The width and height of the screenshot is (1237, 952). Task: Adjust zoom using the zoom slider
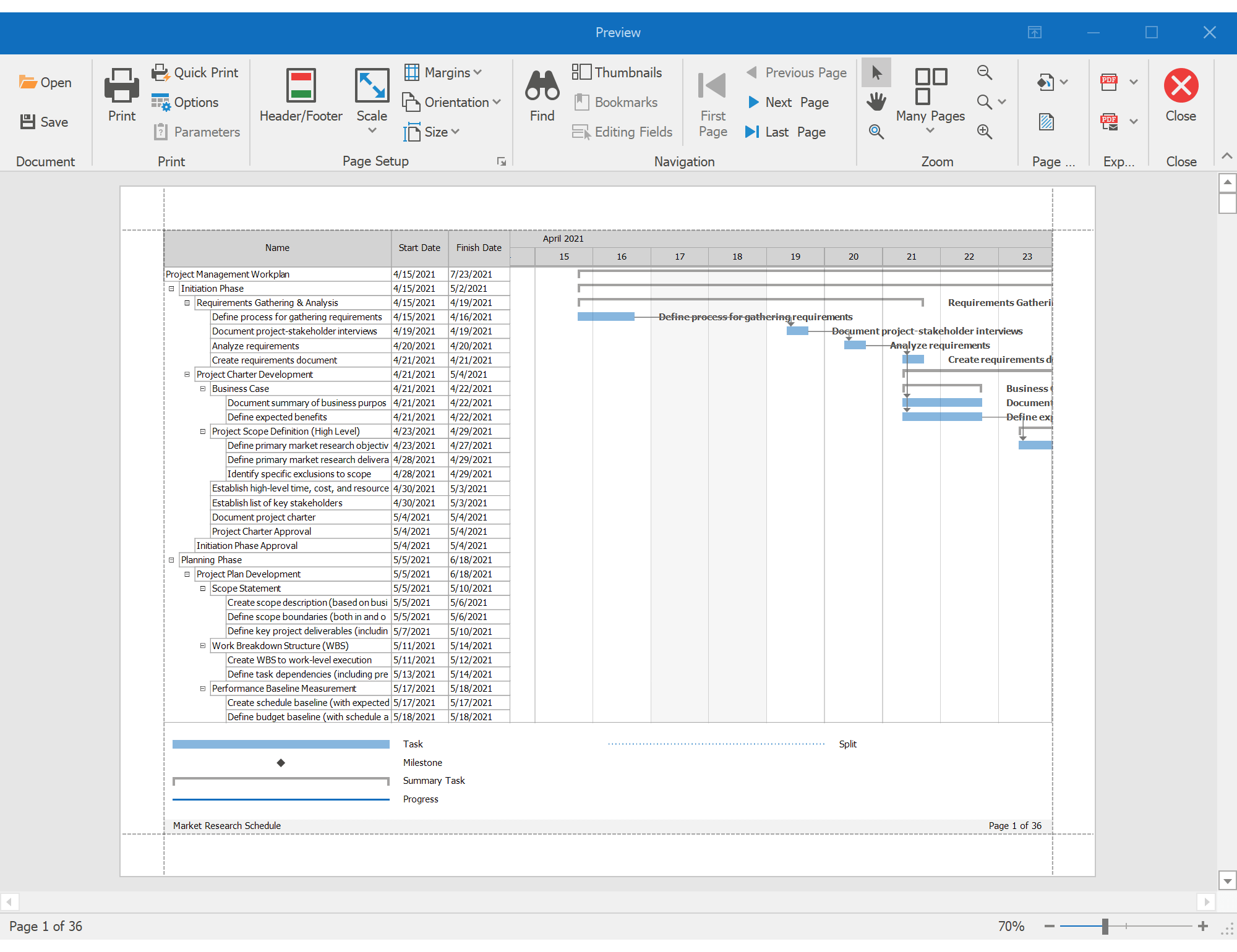click(x=1104, y=925)
